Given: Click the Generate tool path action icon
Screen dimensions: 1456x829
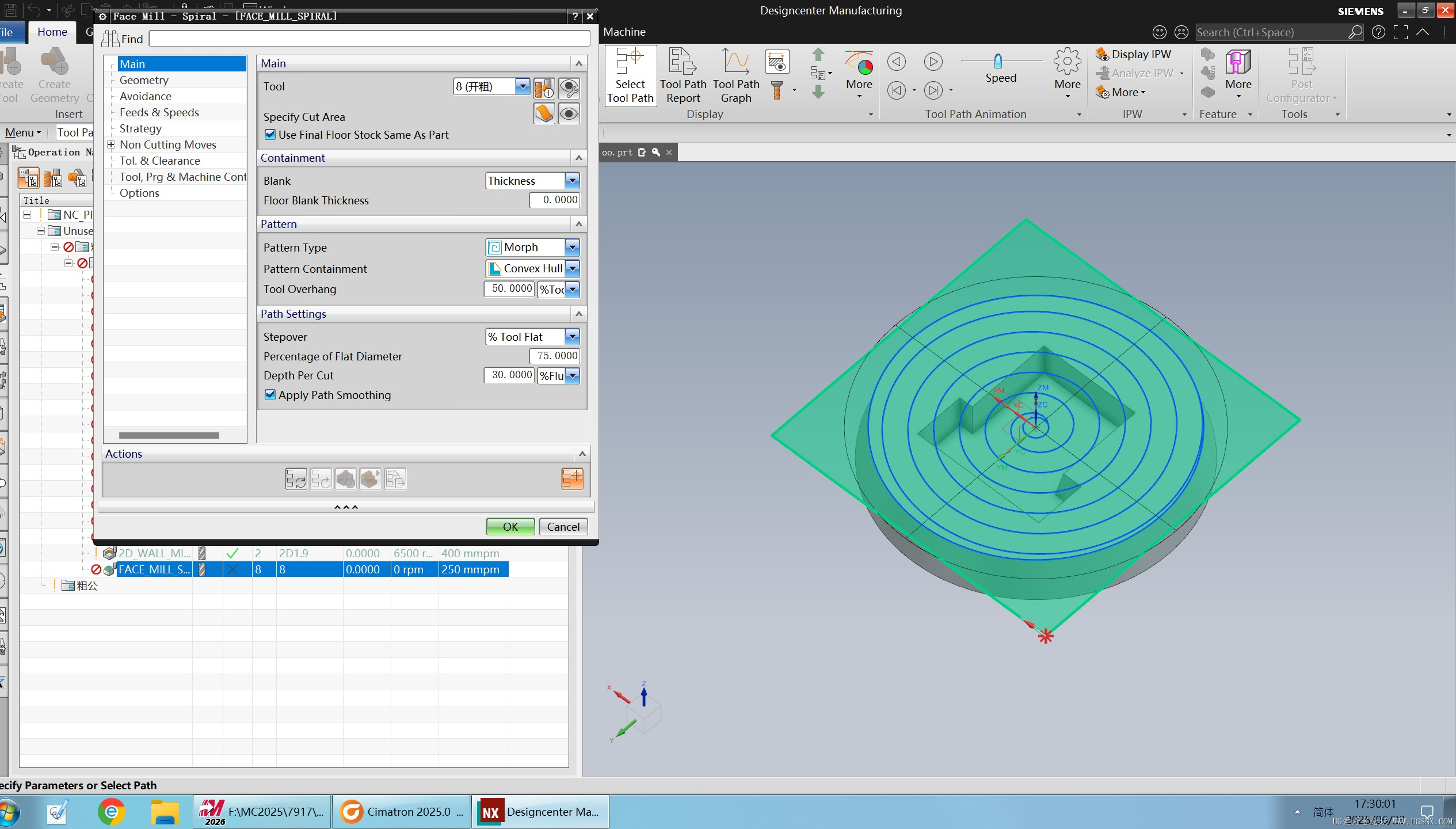Looking at the screenshot, I should pyautogui.click(x=296, y=479).
